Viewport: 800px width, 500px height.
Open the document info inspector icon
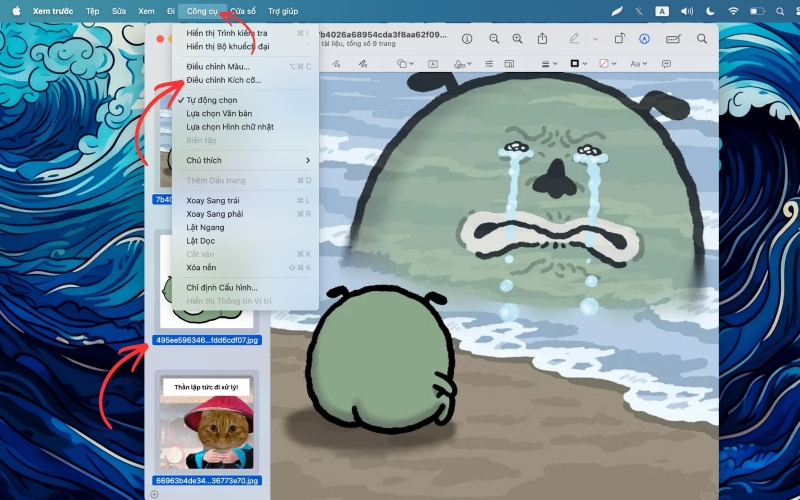tap(467, 39)
